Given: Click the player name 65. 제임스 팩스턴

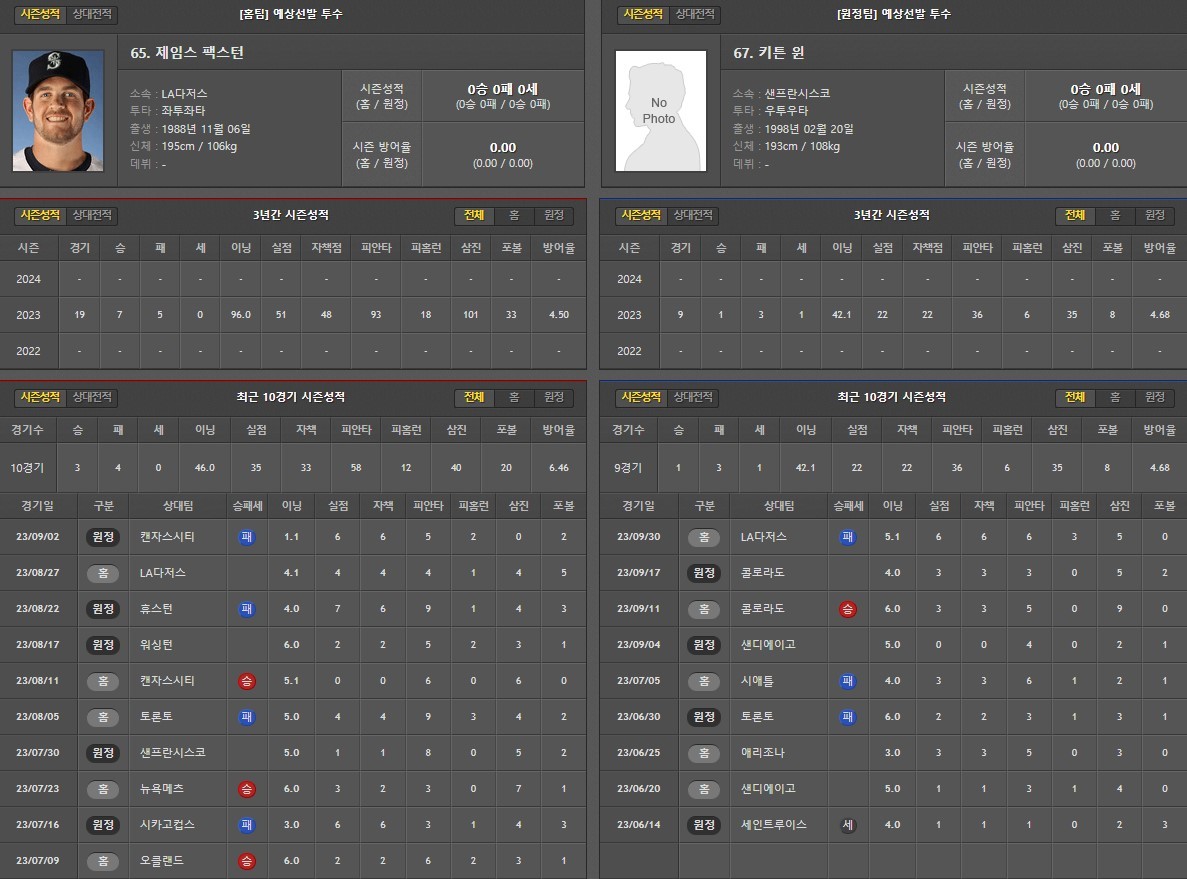Looking at the screenshot, I should (x=187, y=52).
